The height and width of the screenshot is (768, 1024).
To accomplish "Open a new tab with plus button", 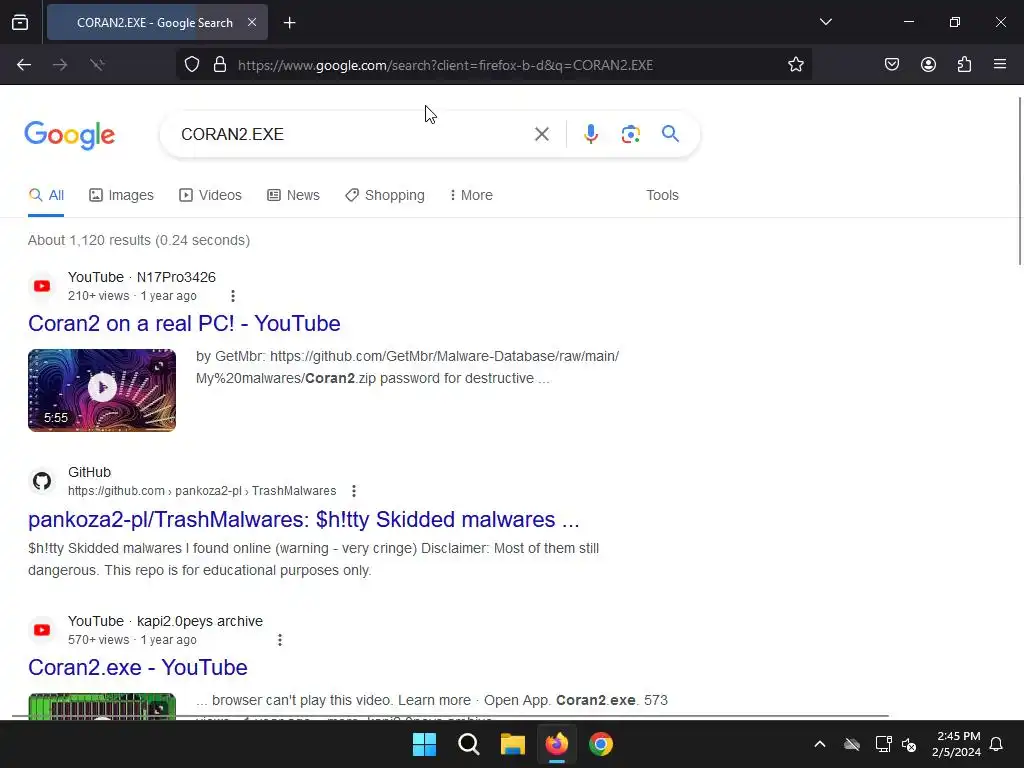I will (289, 23).
